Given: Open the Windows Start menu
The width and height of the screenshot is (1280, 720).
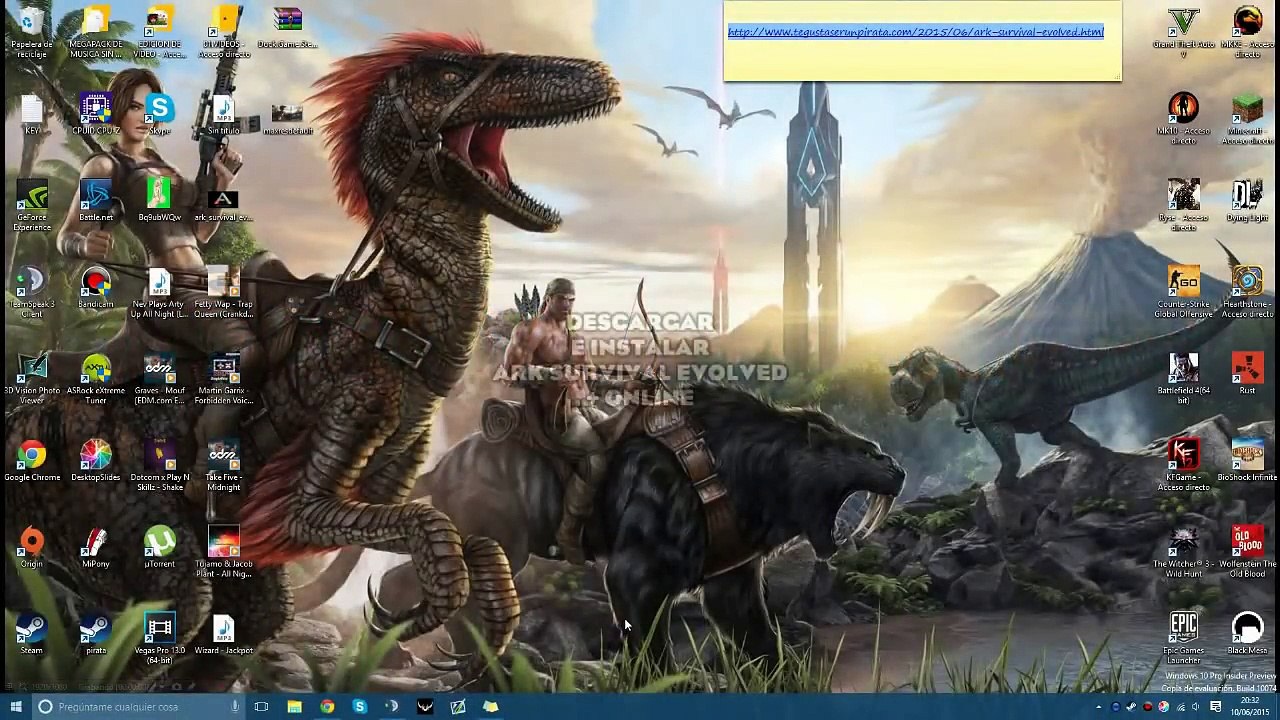Looking at the screenshot, I should (14, 706).
